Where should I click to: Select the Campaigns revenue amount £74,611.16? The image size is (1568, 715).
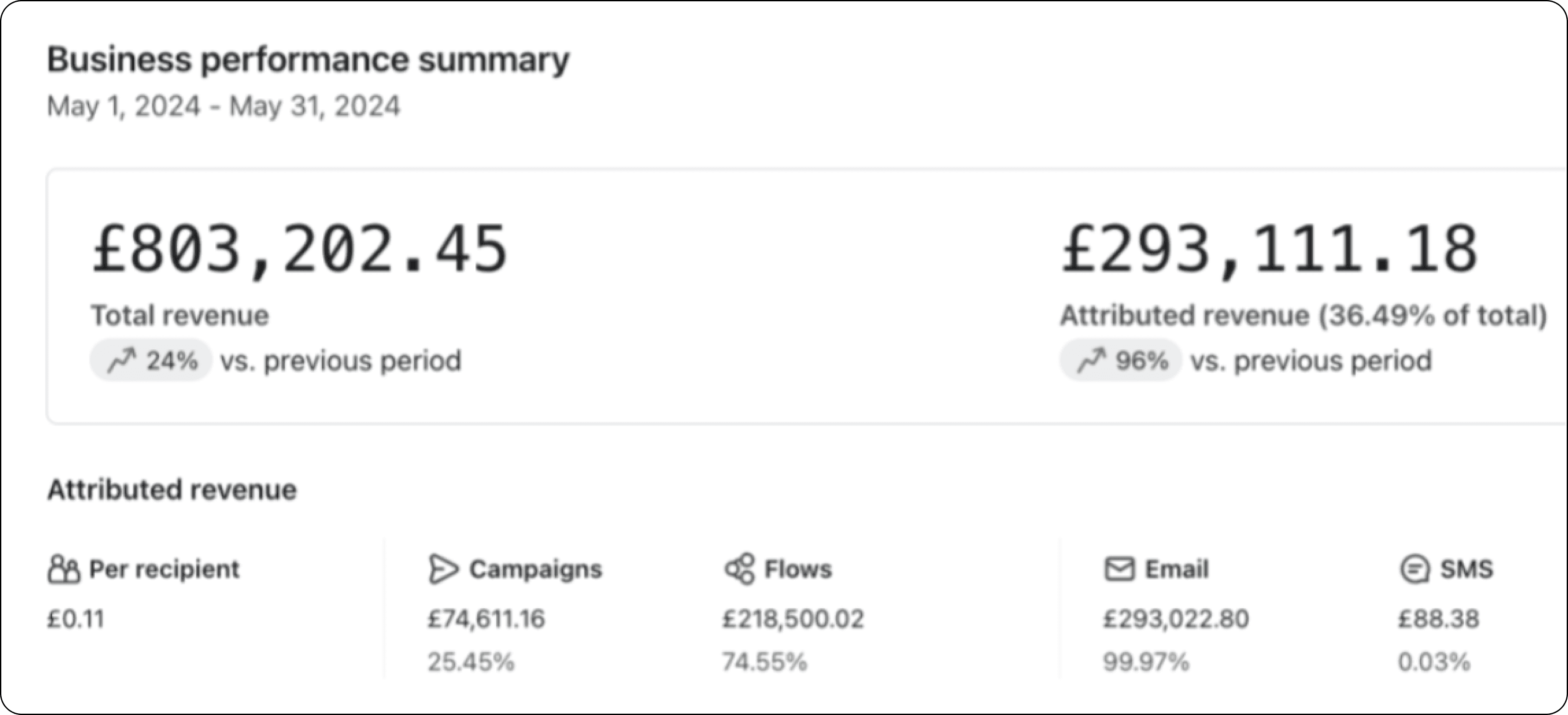(x=486, y=619)
